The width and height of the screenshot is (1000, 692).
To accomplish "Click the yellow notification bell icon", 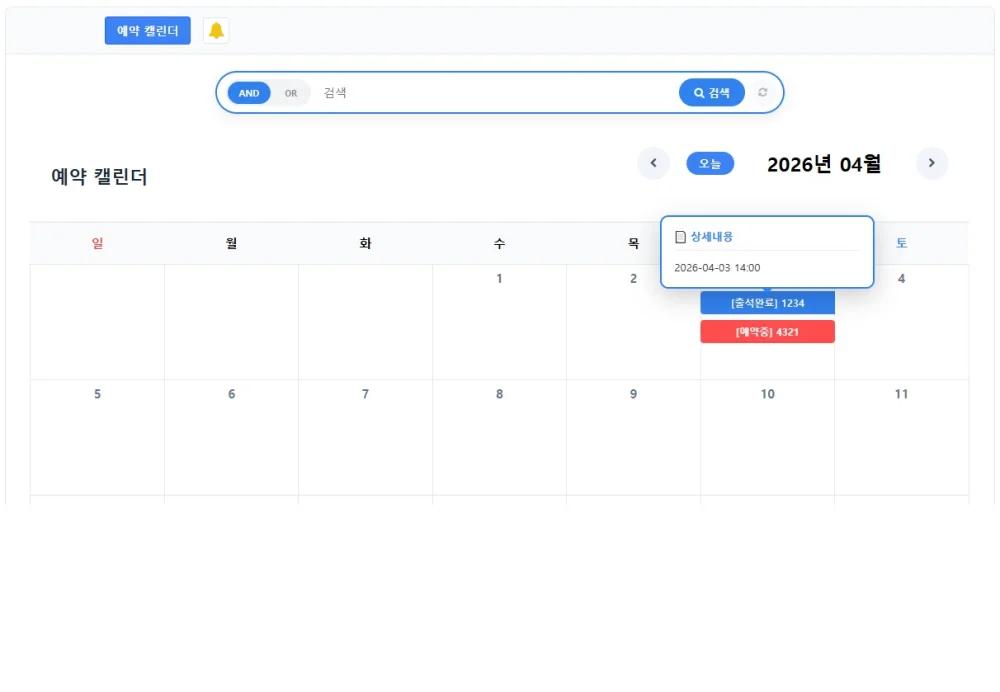I will (x=216, y=31).
